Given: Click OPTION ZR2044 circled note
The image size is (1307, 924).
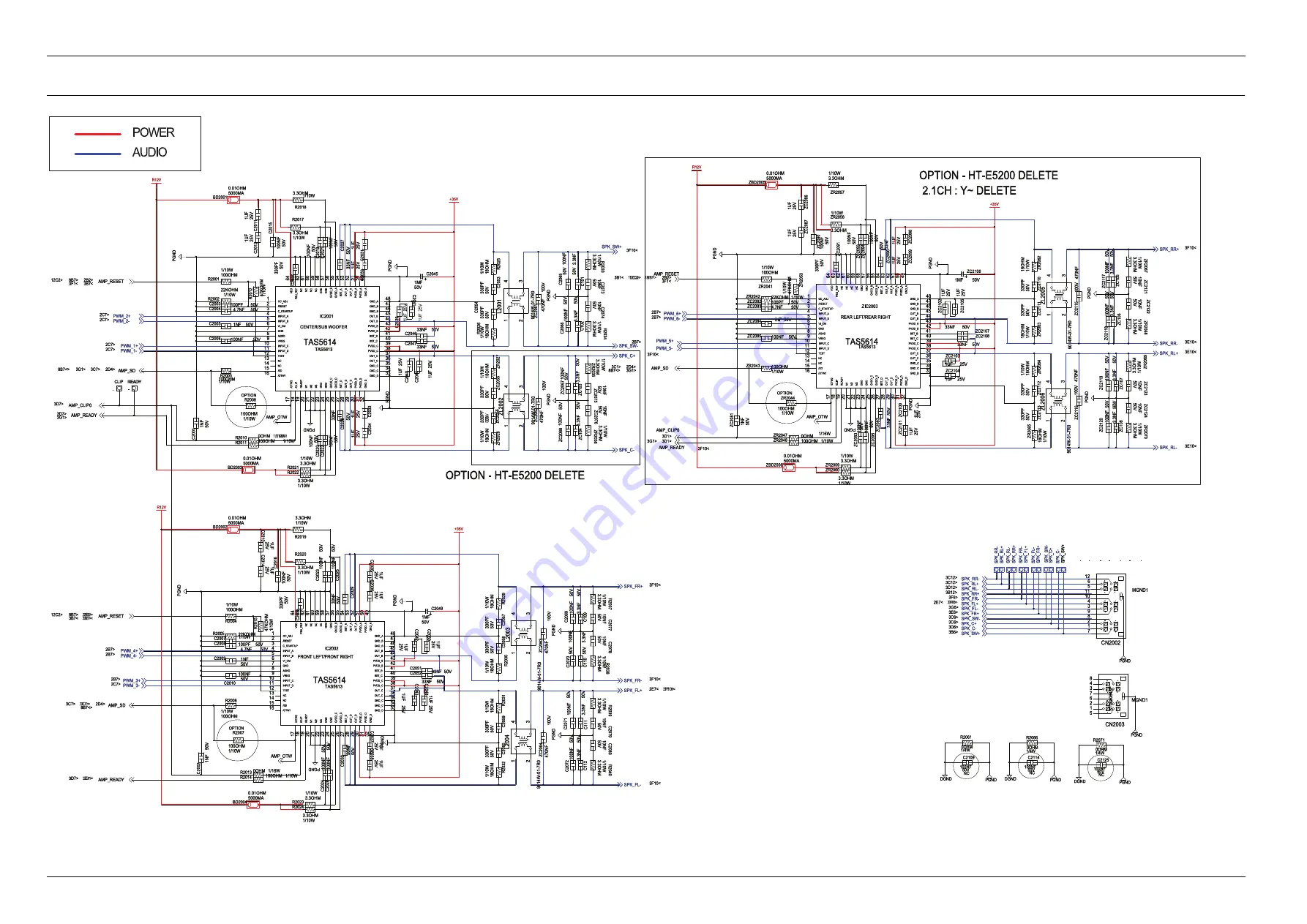Looking at the screenshot, I should pos(787,404).
